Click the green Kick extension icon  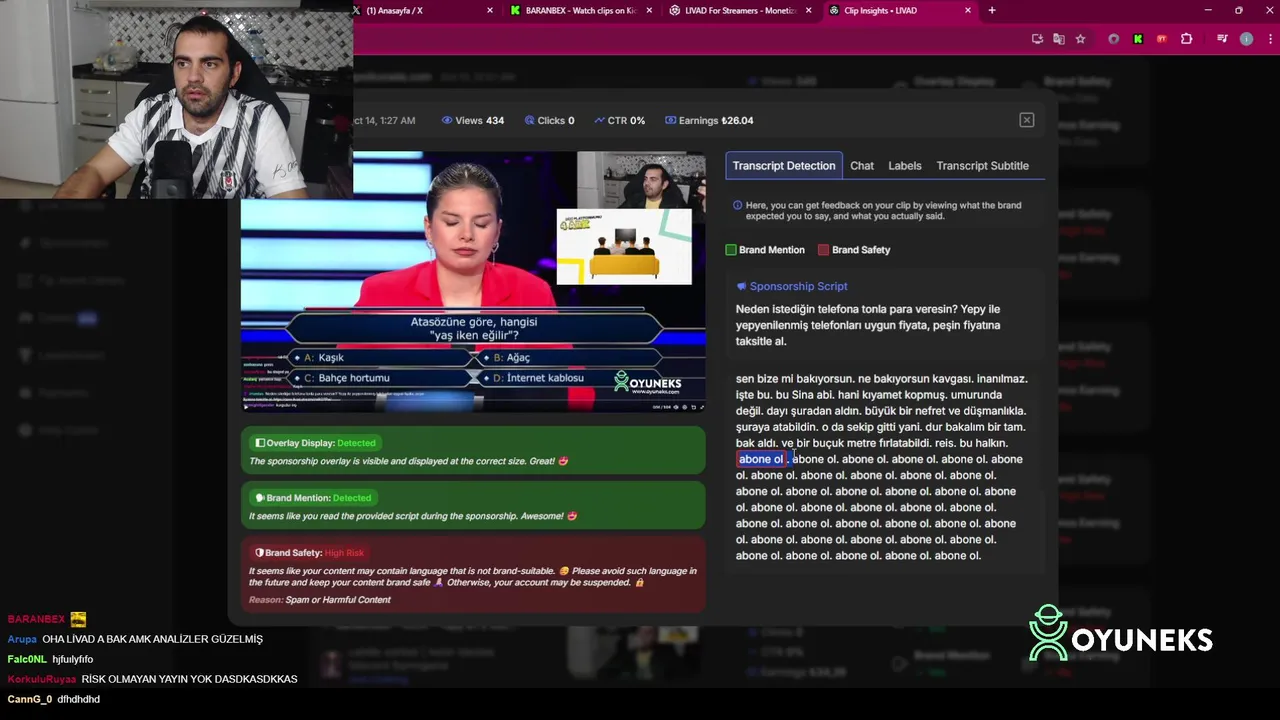pyautogui.click(x=1138, y=39)
